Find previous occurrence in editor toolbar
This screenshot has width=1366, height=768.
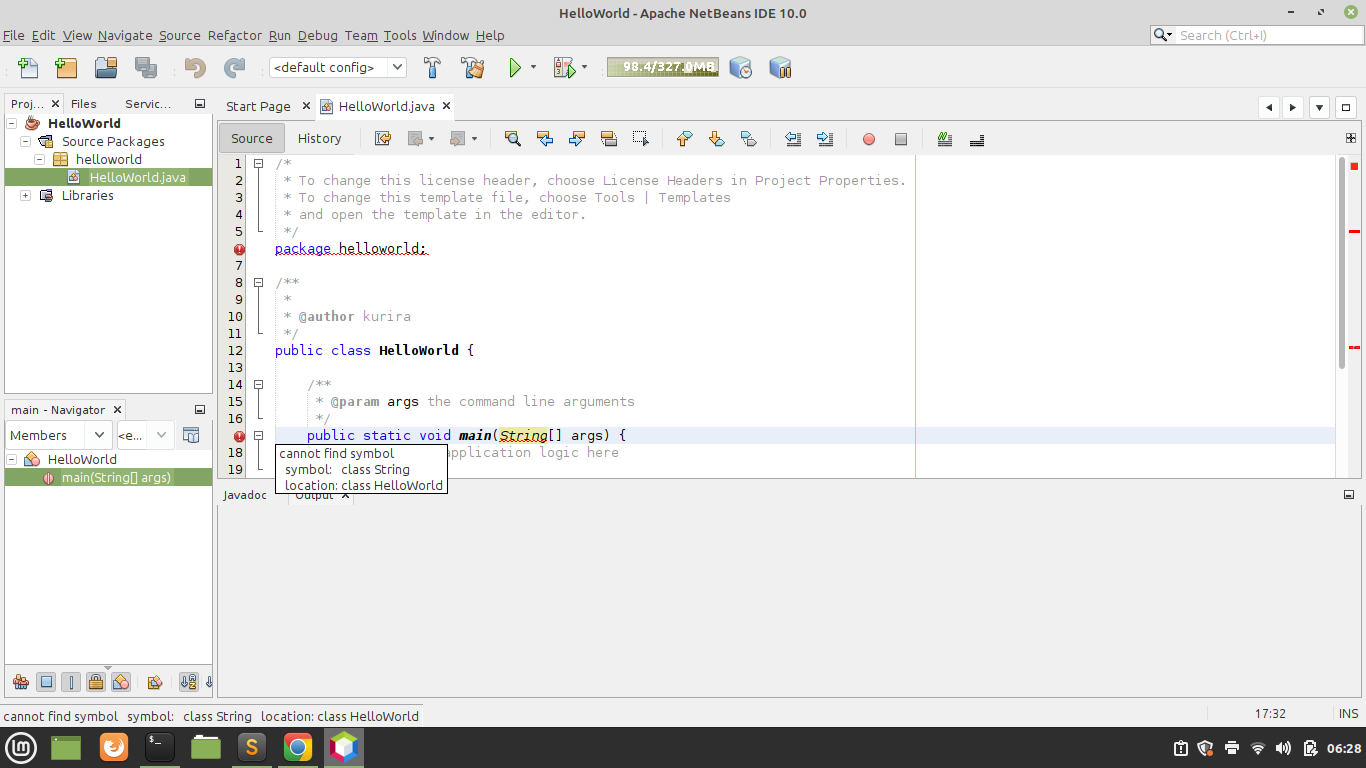point(545,139)
